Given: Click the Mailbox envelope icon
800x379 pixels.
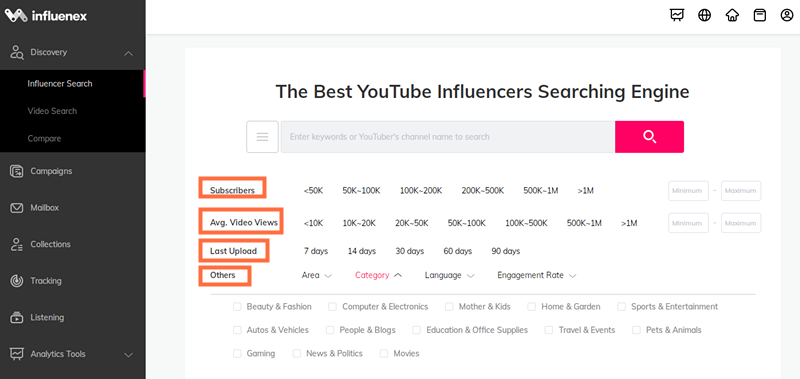Looking at the screenshot, I should tap(17, 208).
